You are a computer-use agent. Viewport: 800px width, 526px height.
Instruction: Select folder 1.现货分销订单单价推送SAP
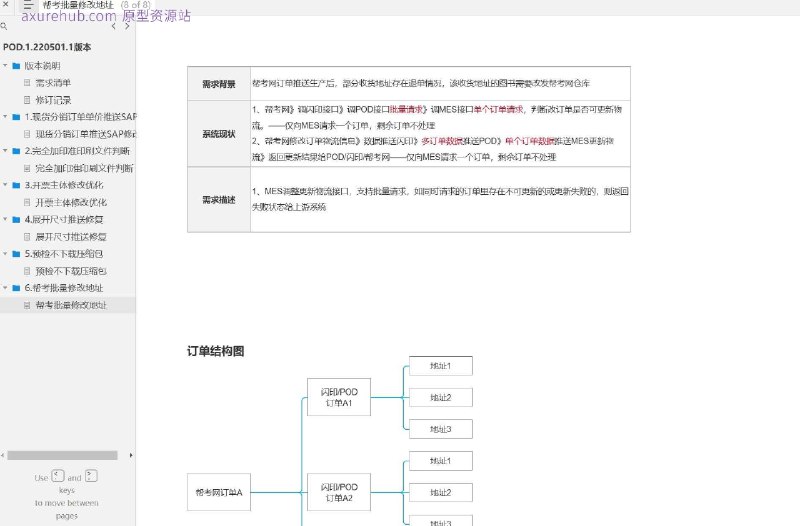[81, 117]
